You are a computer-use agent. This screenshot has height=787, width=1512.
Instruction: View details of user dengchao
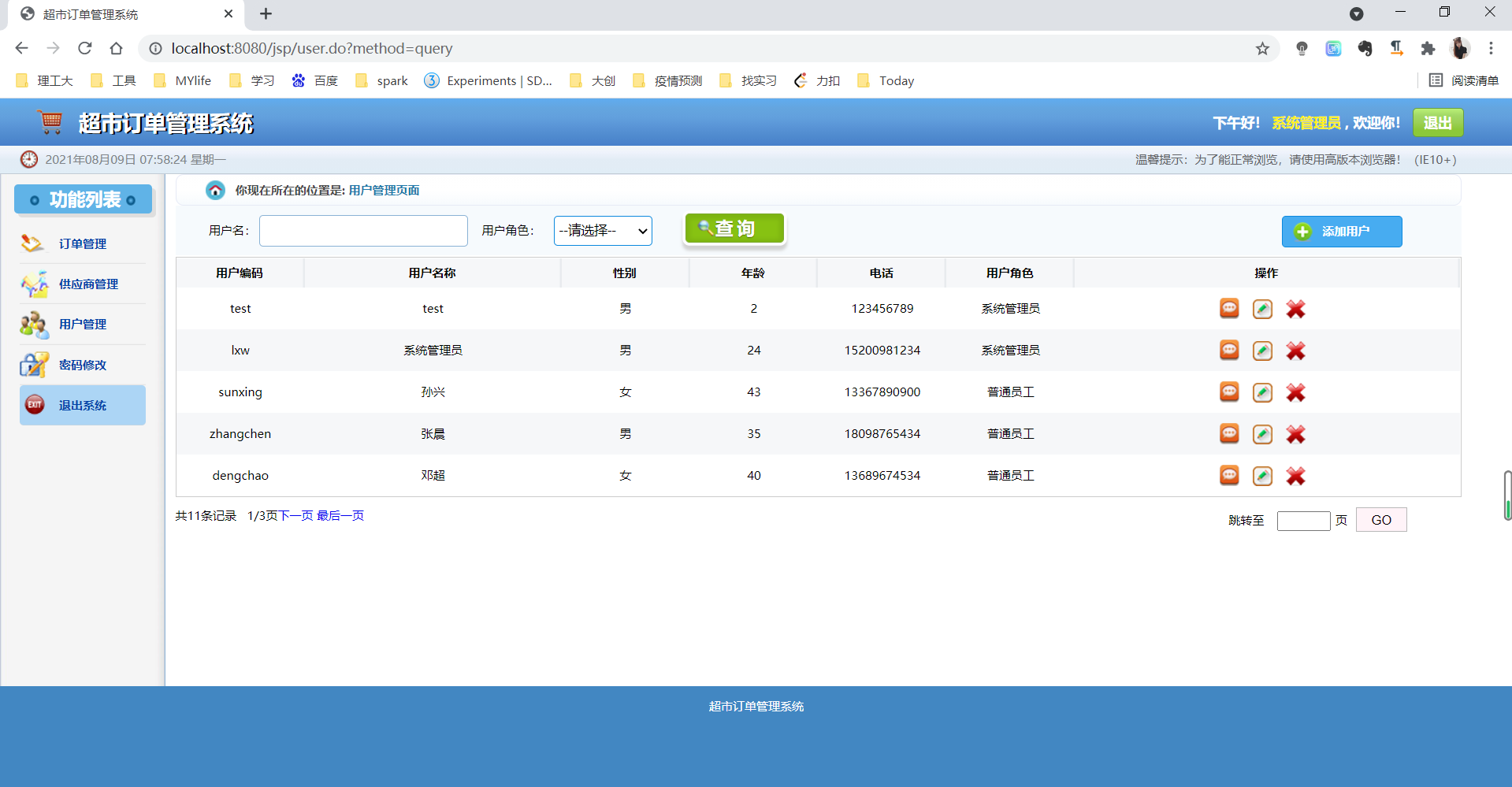coord(1229,475)
